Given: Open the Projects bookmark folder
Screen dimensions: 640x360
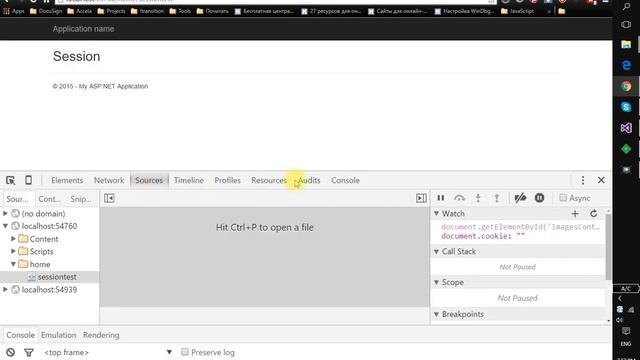Looking at the screenshot, I should click(x=111, y=11).
